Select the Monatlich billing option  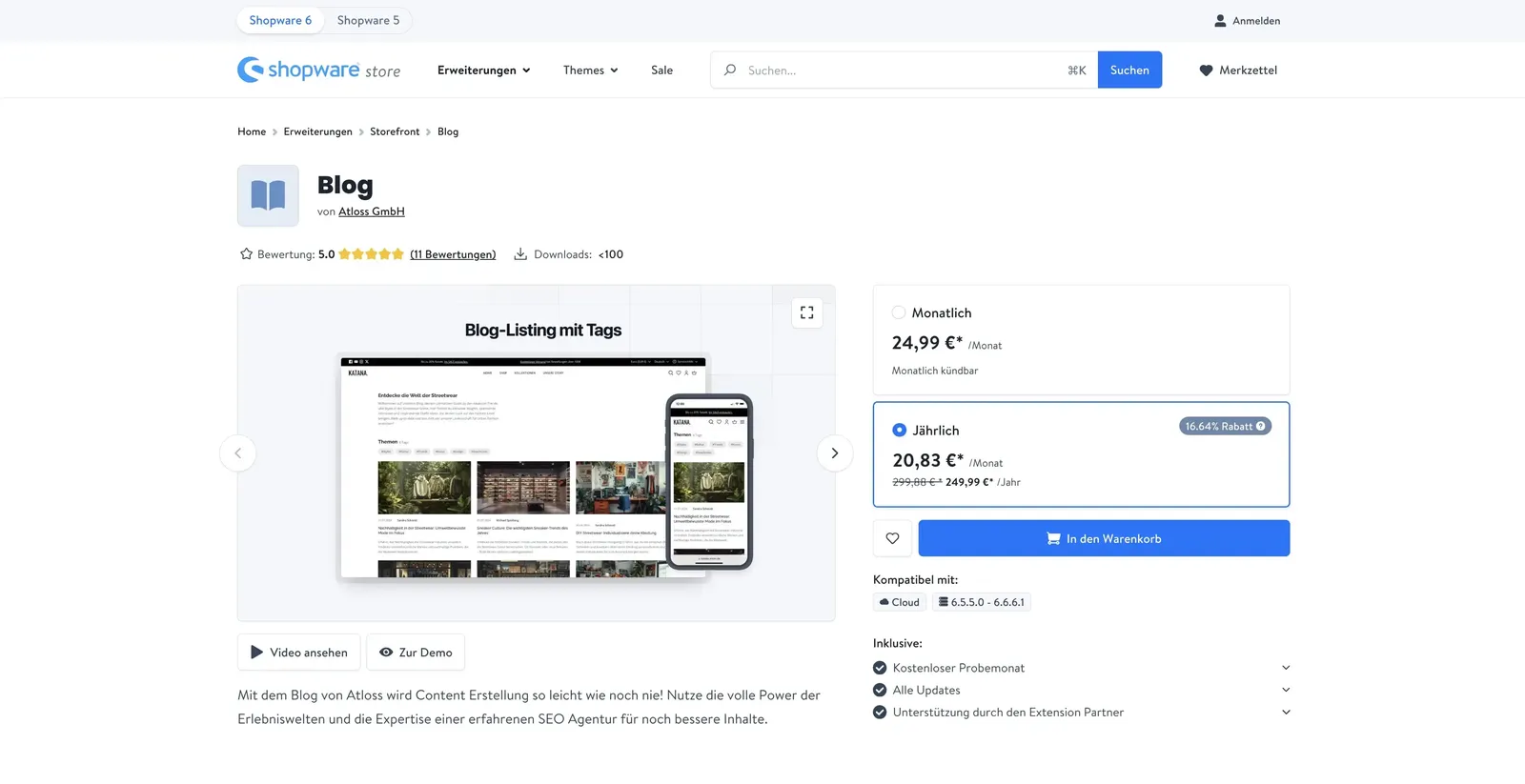click(899, 312)
